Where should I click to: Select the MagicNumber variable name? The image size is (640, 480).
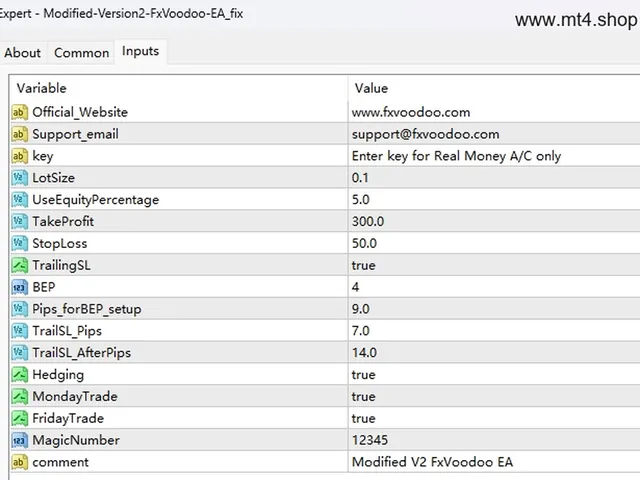76,440
